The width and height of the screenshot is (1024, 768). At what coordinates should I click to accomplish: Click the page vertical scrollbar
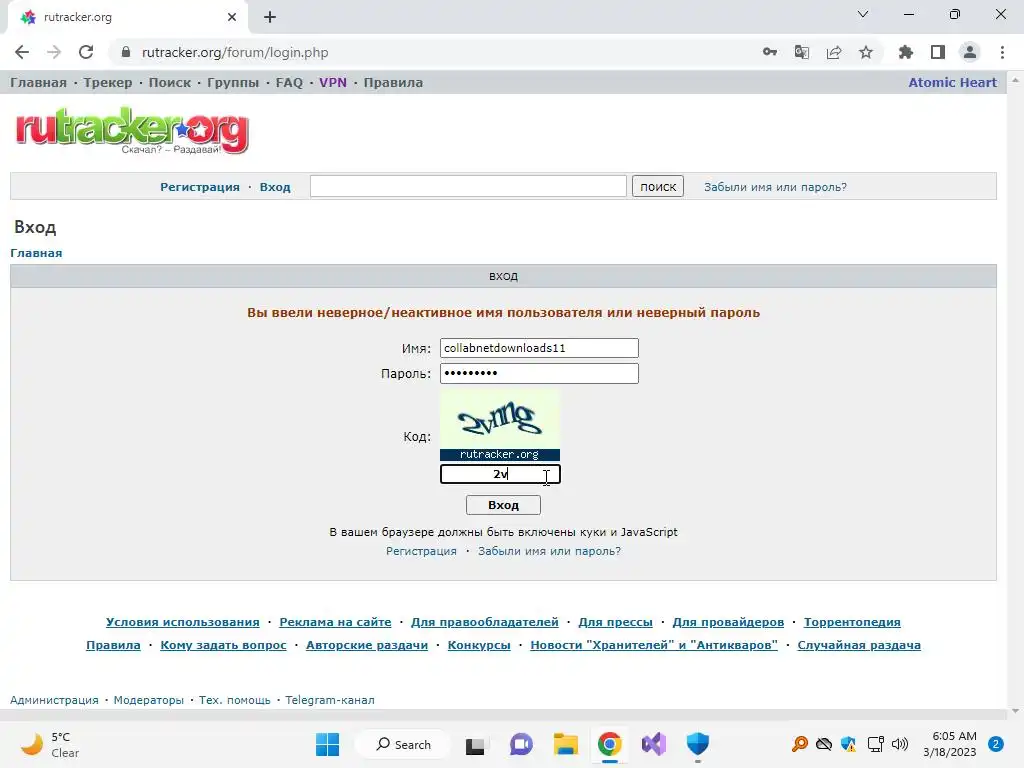coord(1015,395)
